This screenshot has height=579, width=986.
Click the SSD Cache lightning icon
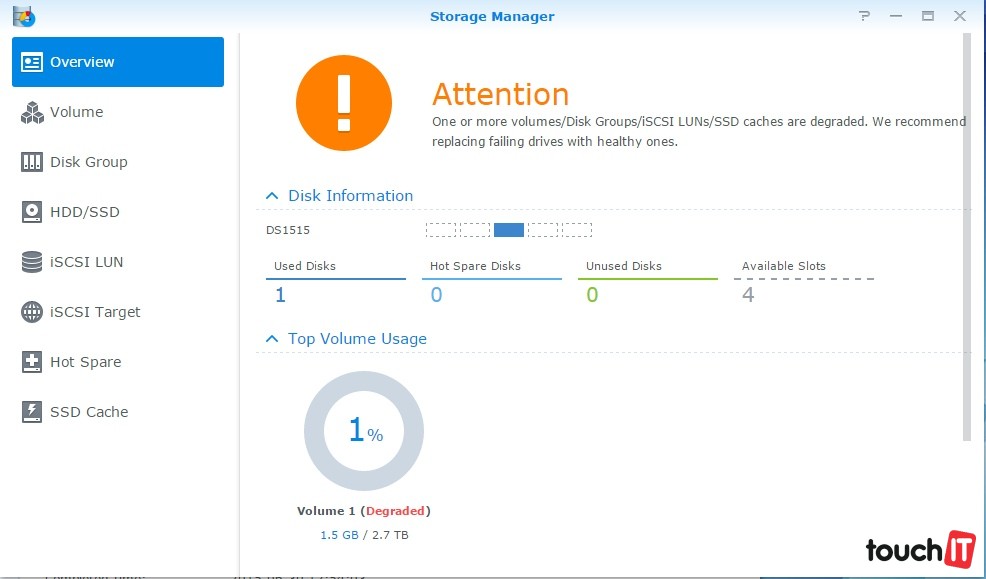(32, 412)
